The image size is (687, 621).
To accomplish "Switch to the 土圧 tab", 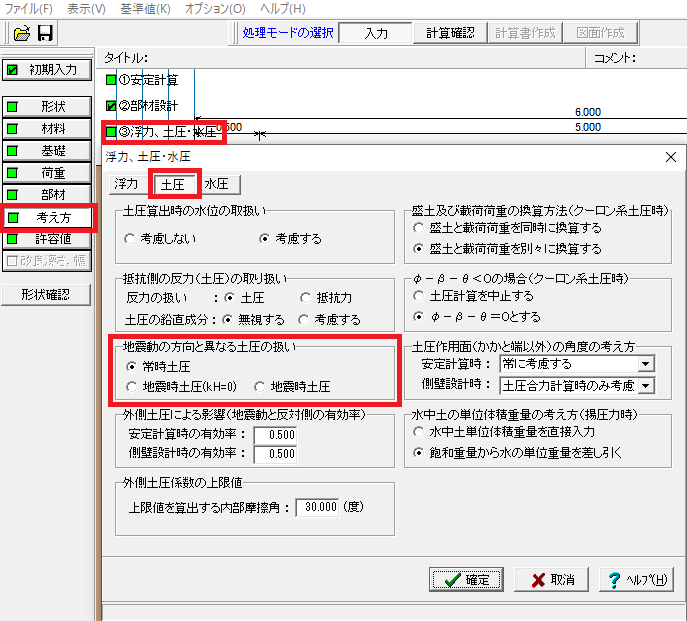I will (x=173, y=185).
